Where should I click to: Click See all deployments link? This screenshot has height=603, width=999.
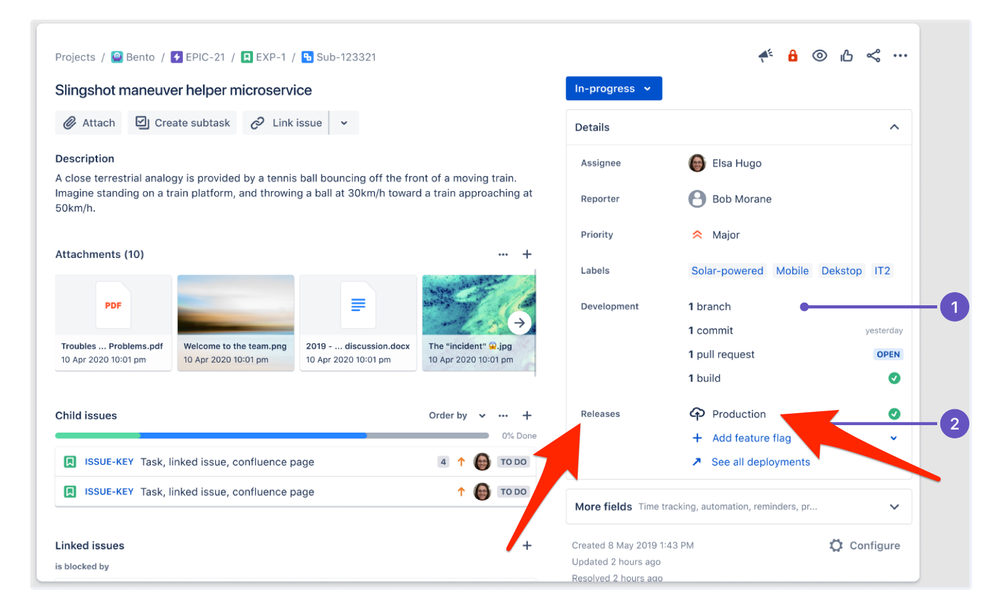click(x=751, y=462)
